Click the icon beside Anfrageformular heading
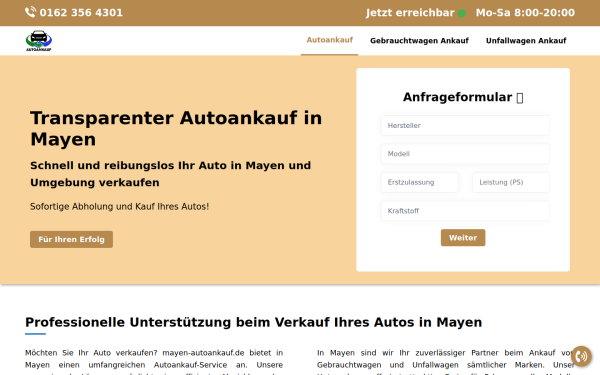Screen dimensions: 600x375 (520, 98)
